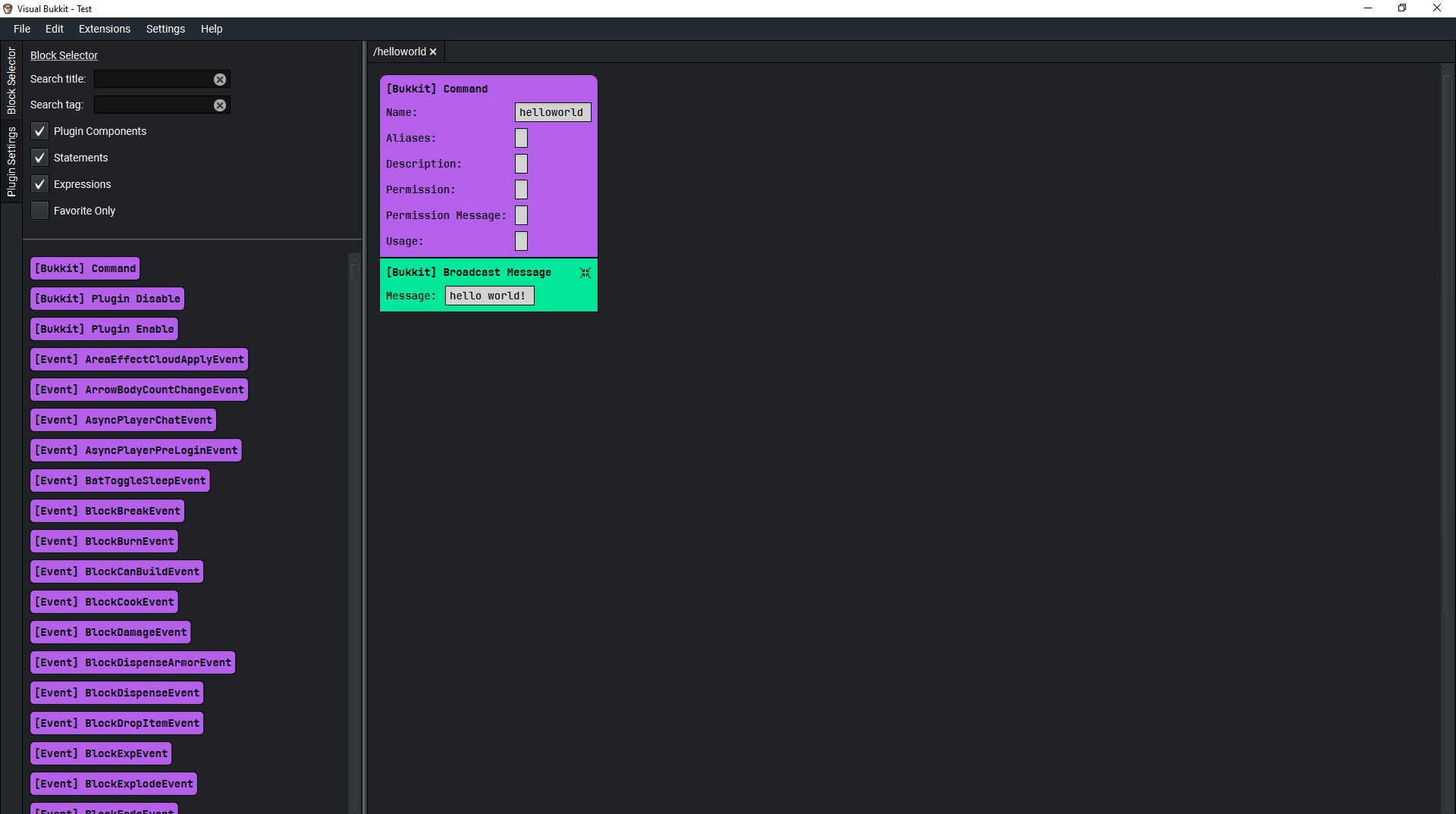Open the Settings menu
The height and width of the screenshot is (814, 1456).
165,29
